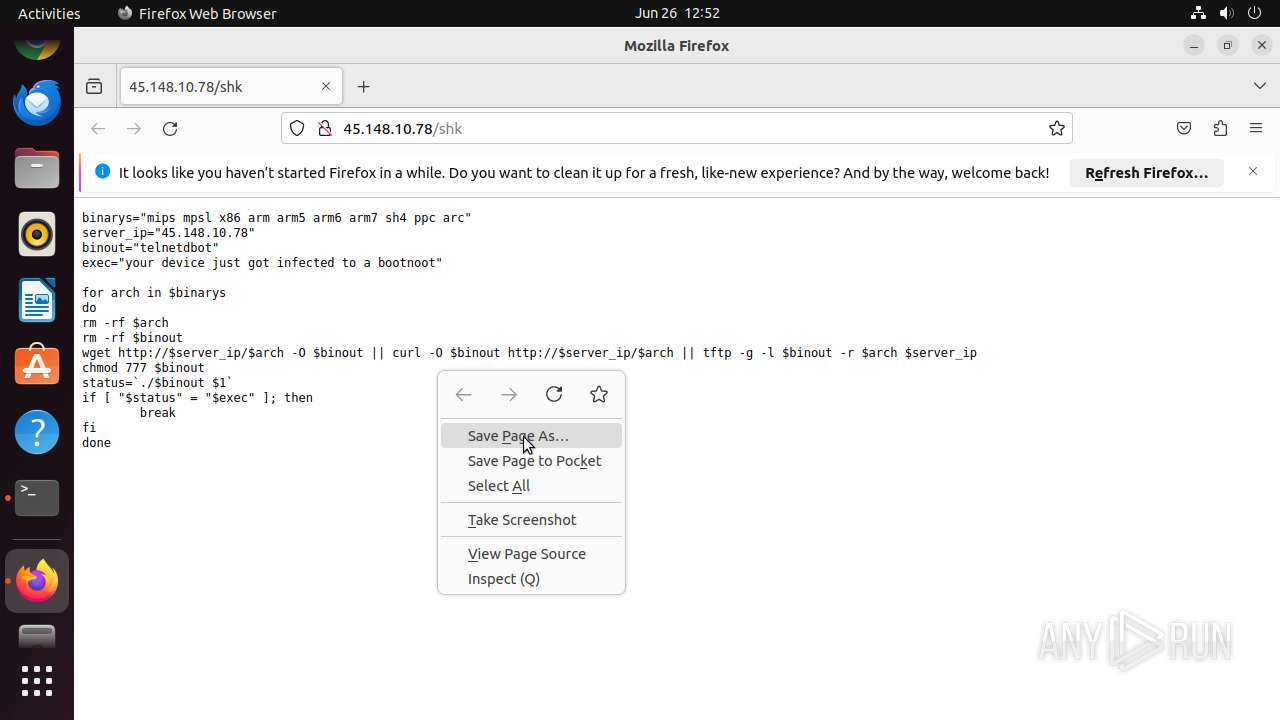
Task: Open Thunderbird Mail from the dock
Action: coord(37,102)
